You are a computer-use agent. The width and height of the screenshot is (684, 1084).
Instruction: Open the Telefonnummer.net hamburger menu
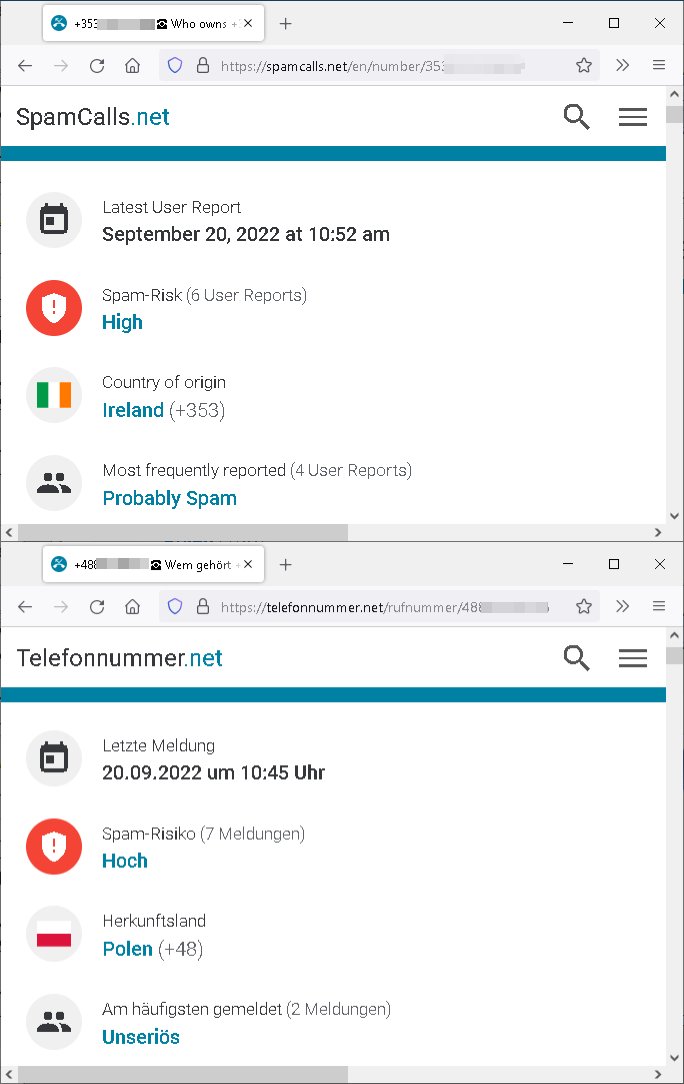pos(633,658)
